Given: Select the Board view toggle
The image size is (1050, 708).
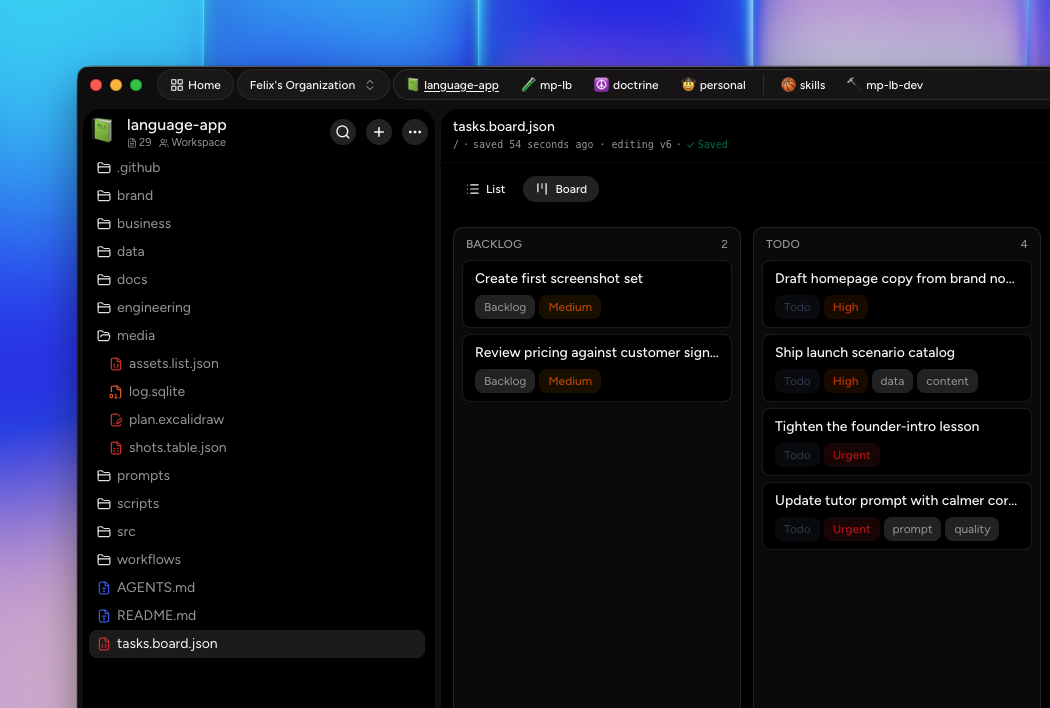Looking at the screenshot, I should [561, 189].
